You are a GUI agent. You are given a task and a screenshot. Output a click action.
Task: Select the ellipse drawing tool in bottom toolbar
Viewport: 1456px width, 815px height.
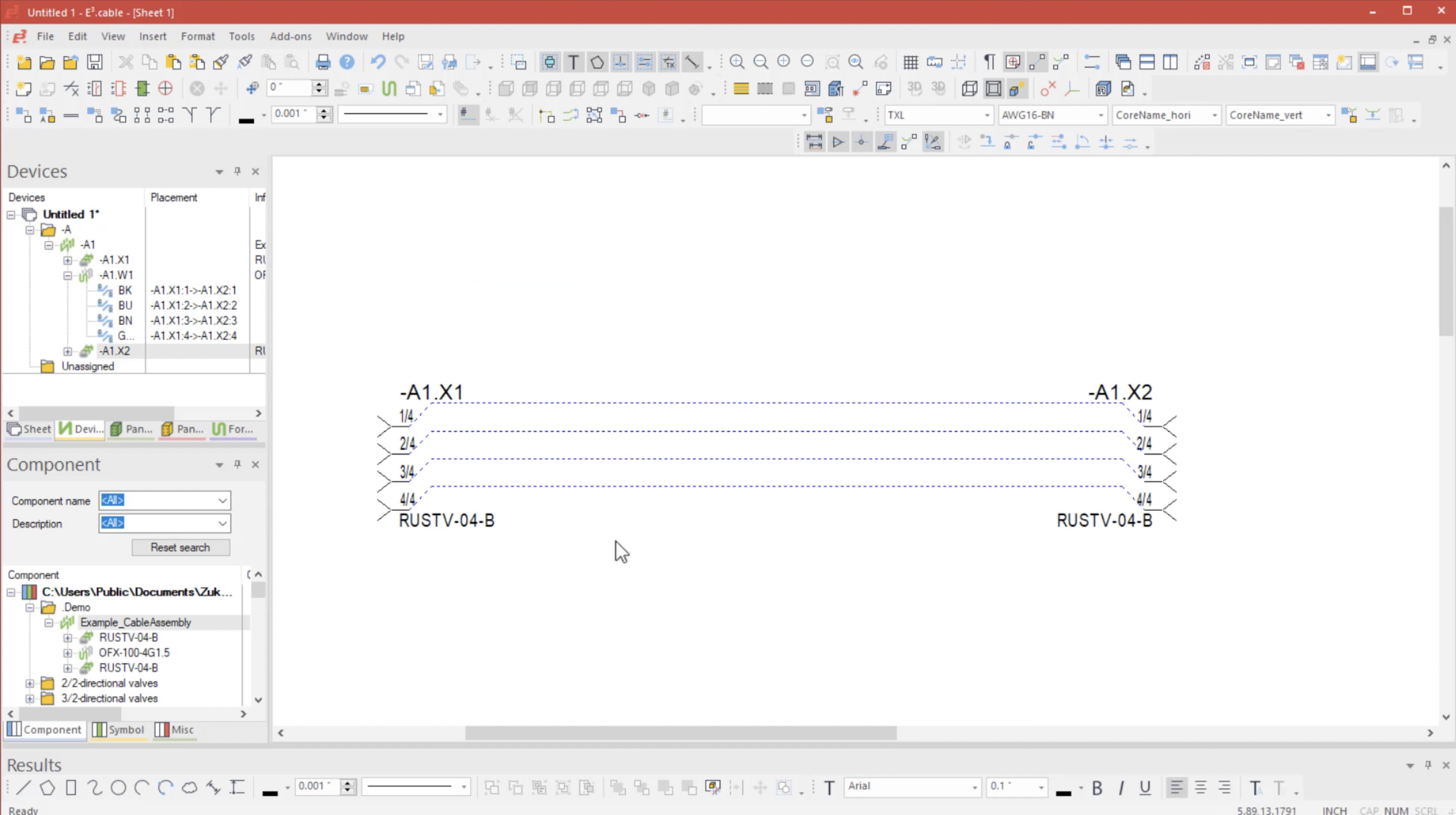[x=118, y=788]
